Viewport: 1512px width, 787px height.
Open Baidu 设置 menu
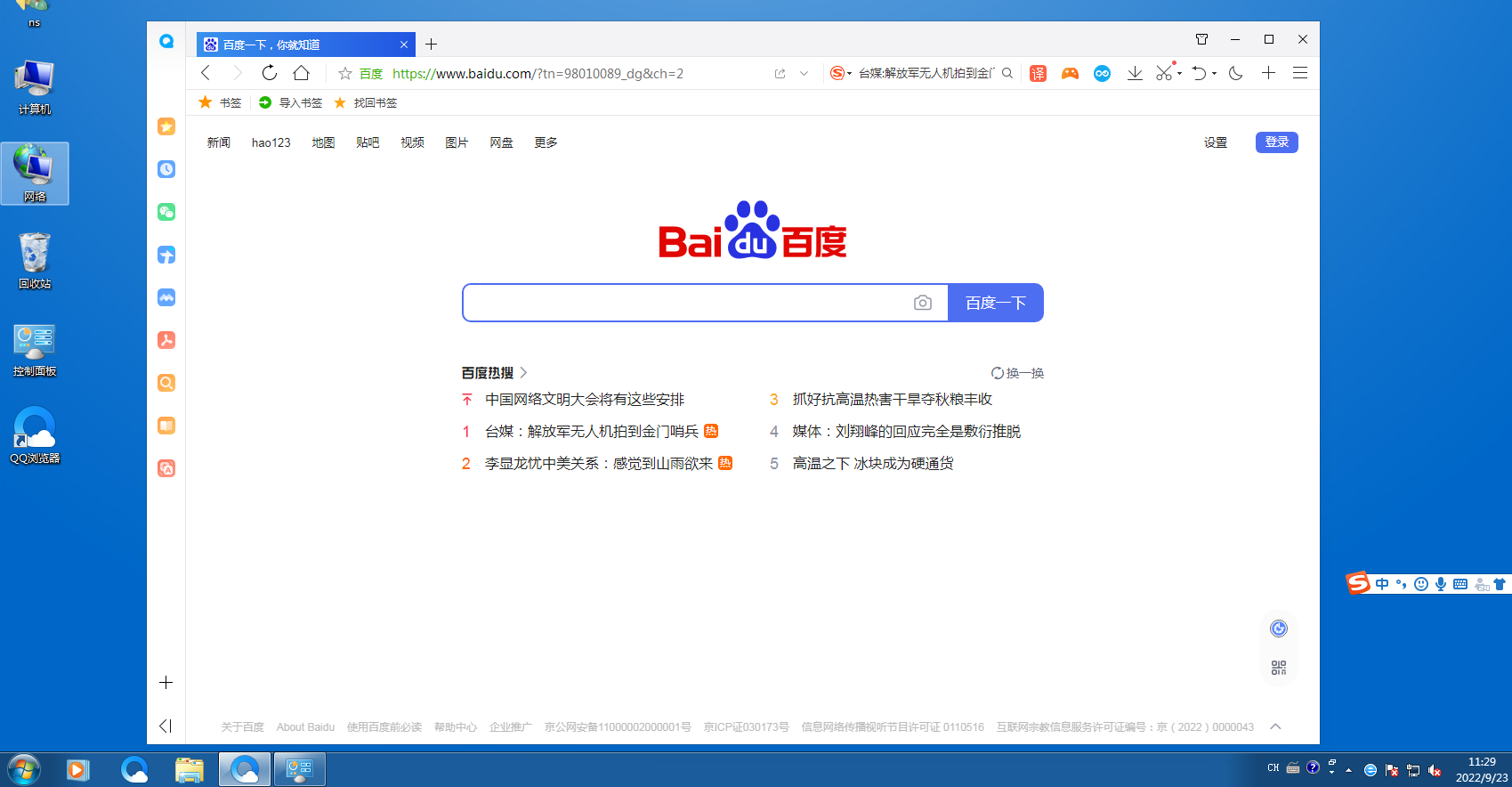coord(1216,142)
